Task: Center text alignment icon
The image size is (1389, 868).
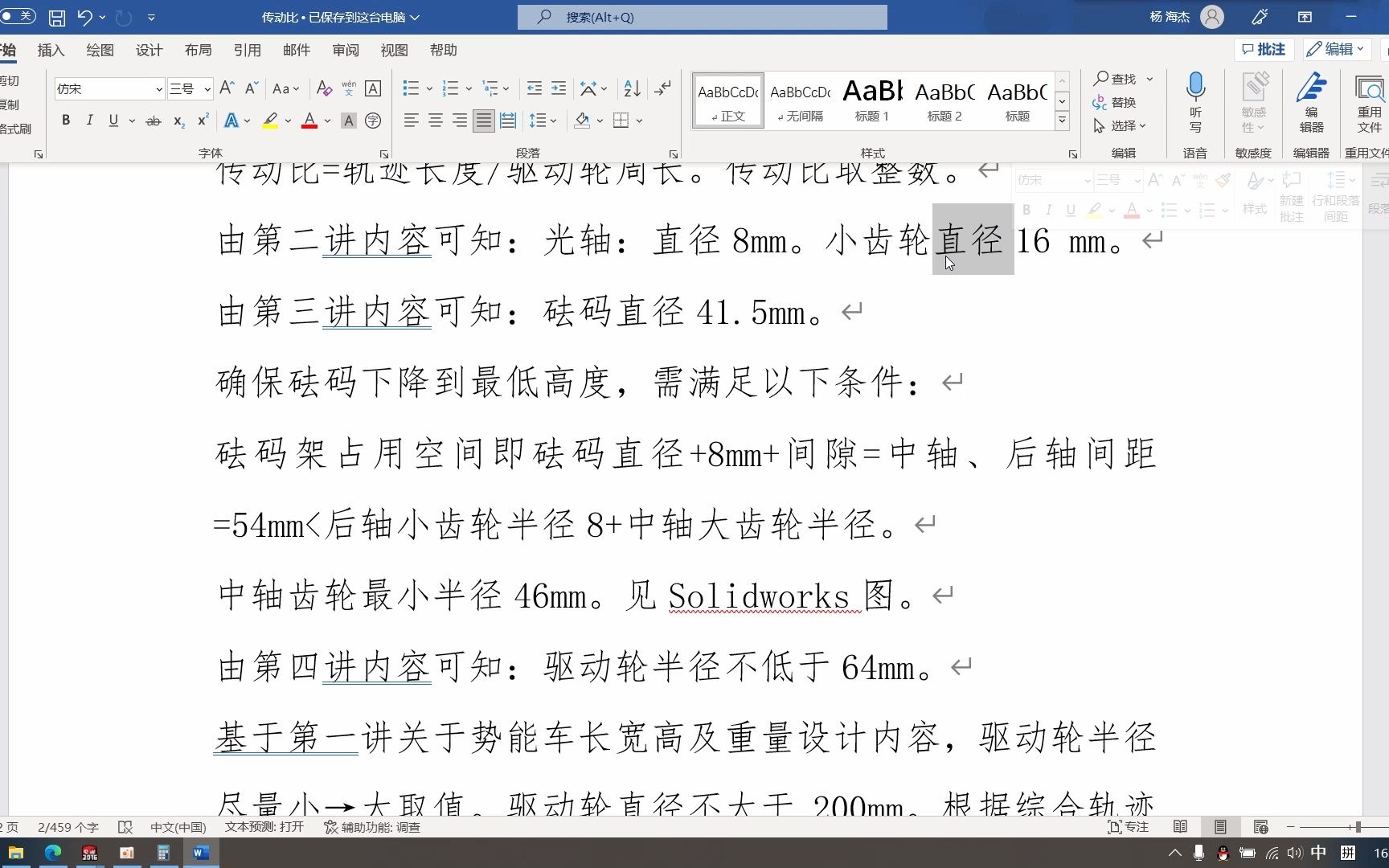Action: pos(435,121)
